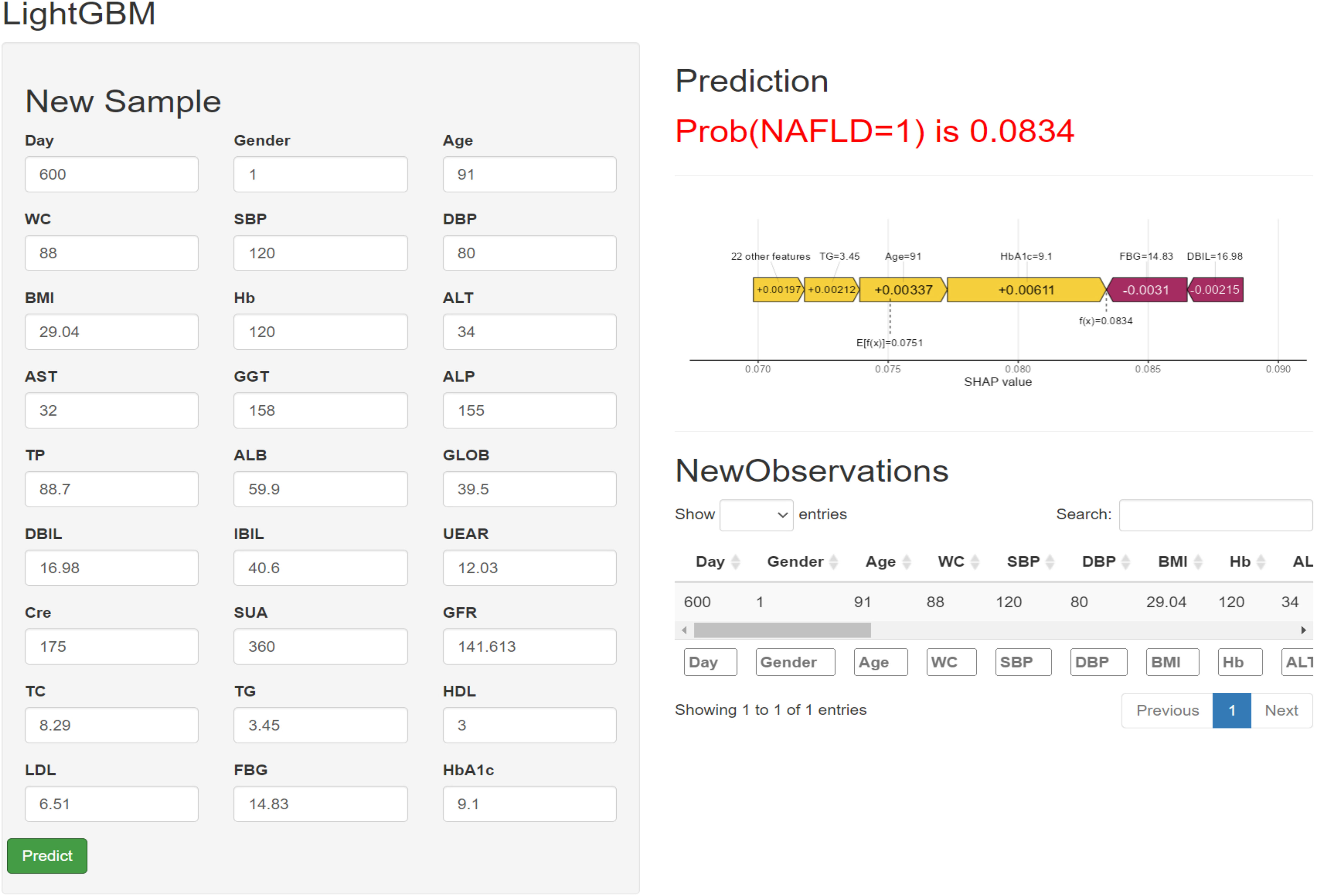Viewport: 1318px width, 896px height.
Task: Click the scroll left arrow of table
Action: 684,630
